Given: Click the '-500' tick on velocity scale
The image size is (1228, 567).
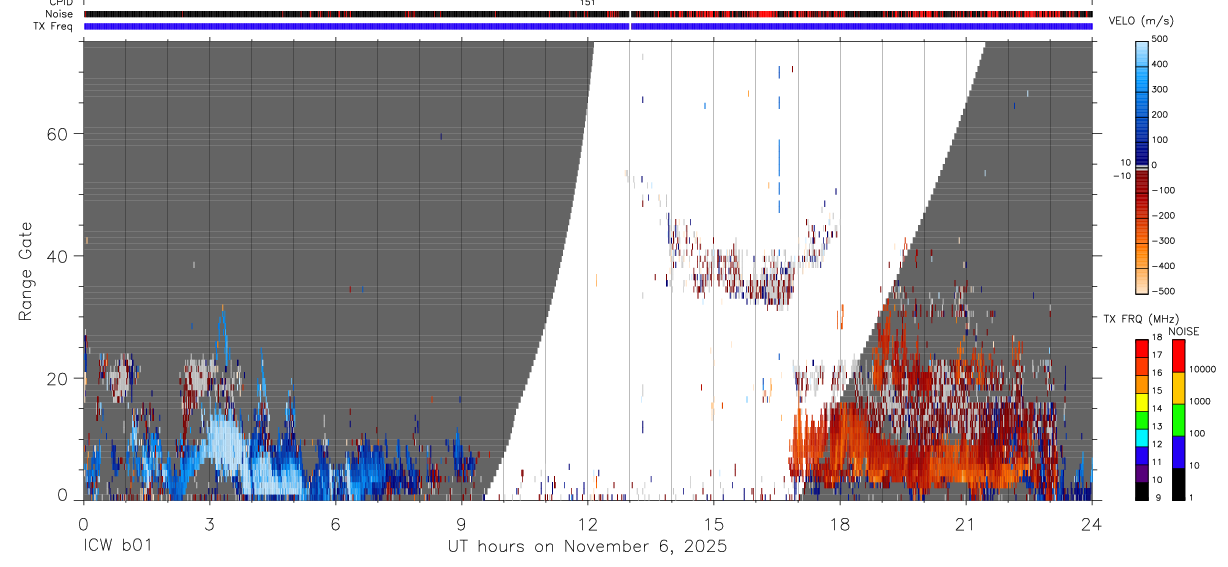Looking at the screenshot, I should [x=1165, y=291].
